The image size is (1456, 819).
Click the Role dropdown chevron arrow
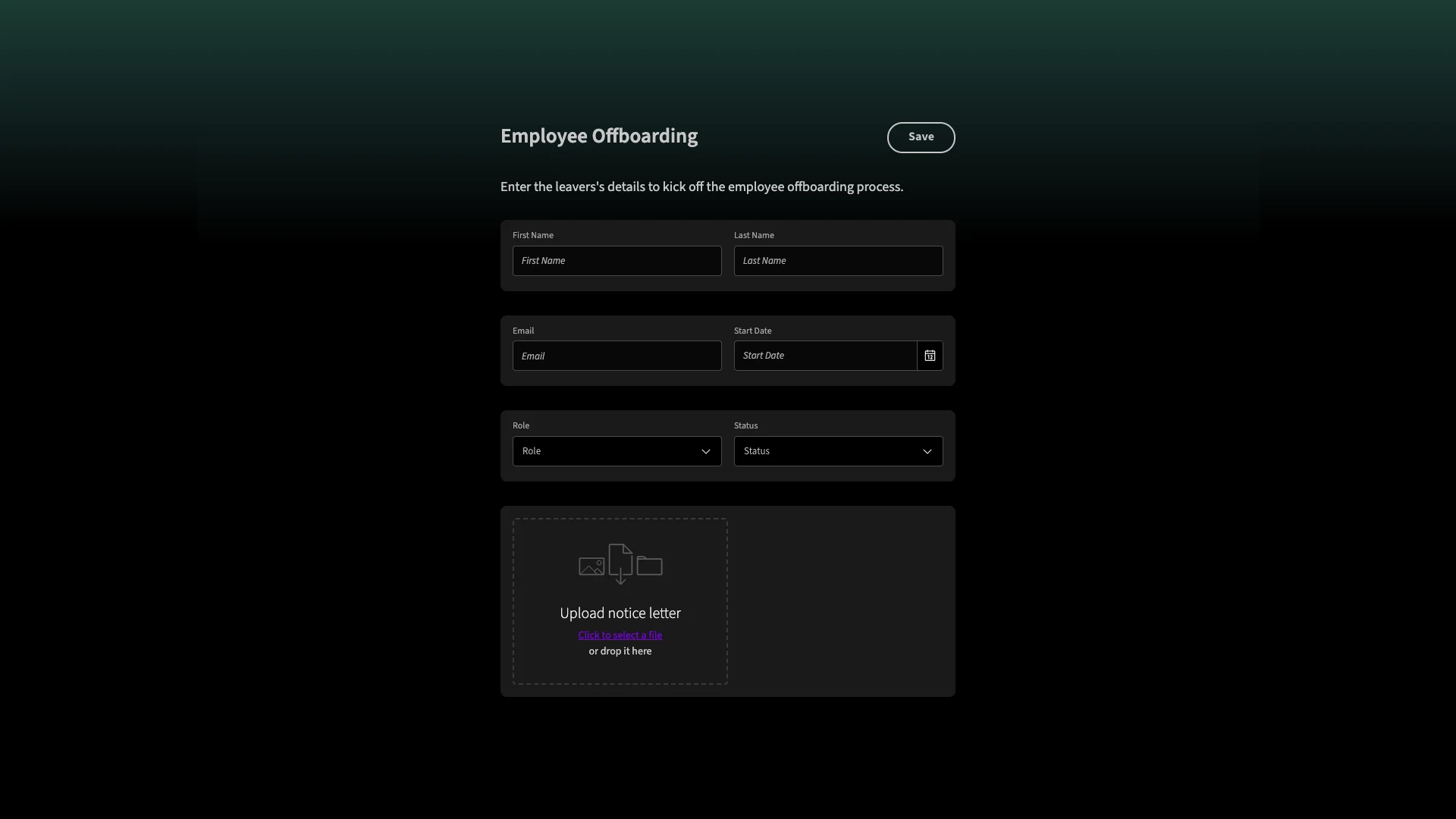(x=706, y=452)
